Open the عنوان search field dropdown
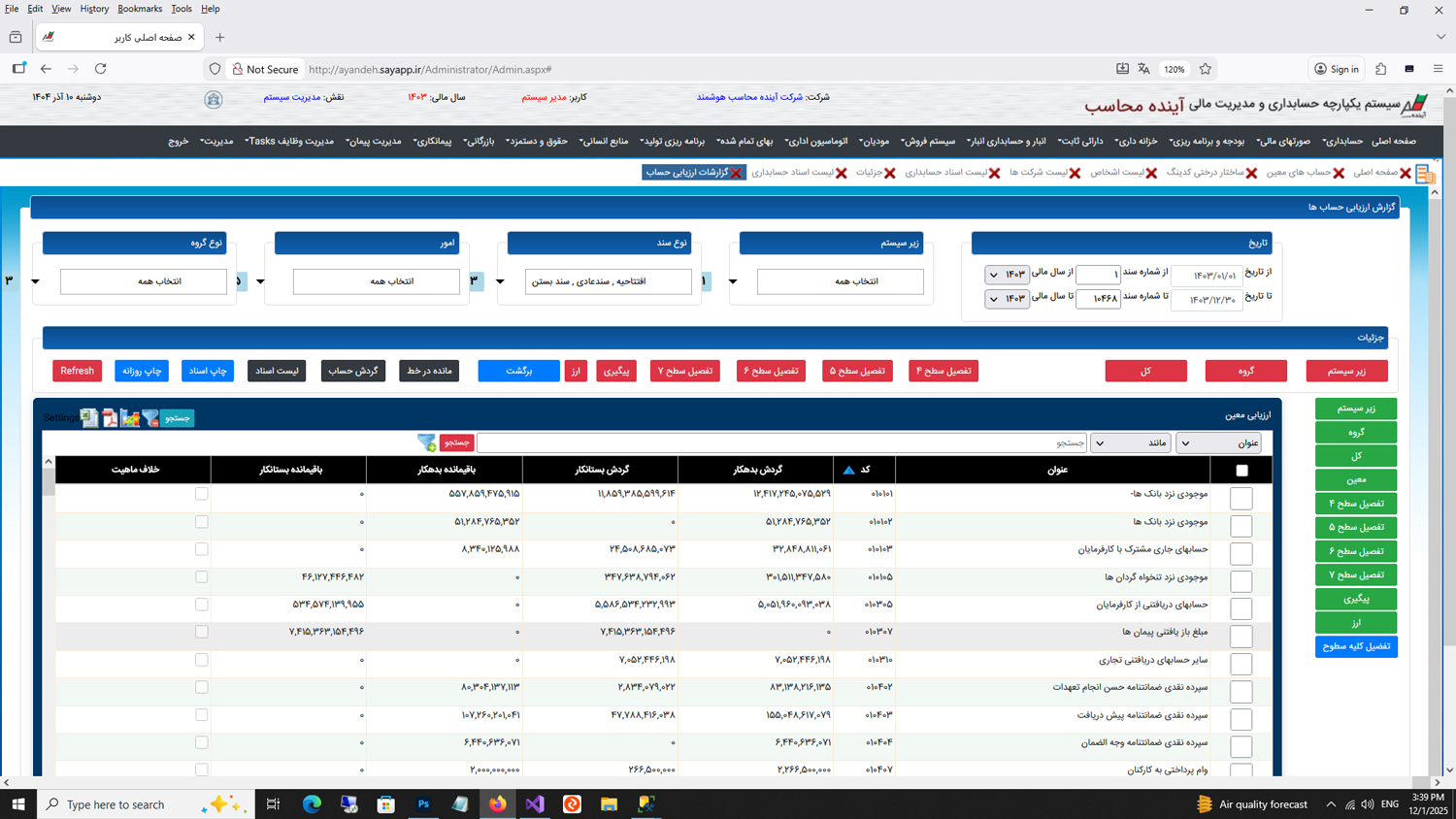This screenshot has height=819, width=1456. click(x=1218, y=443)
